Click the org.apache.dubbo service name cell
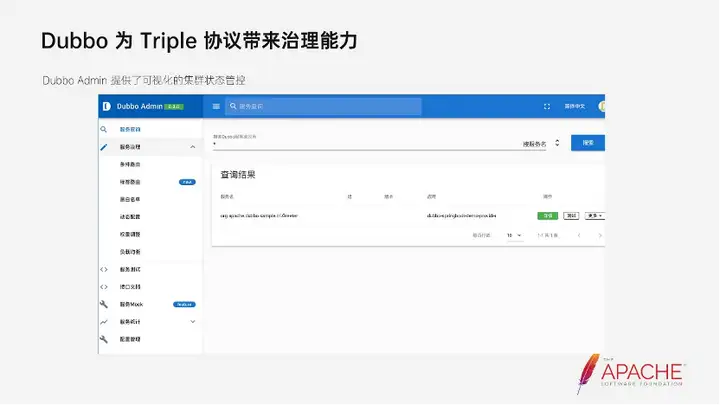The width and height of the screenshot is (720, 405). pyautogui.click(x=259, y=216)
